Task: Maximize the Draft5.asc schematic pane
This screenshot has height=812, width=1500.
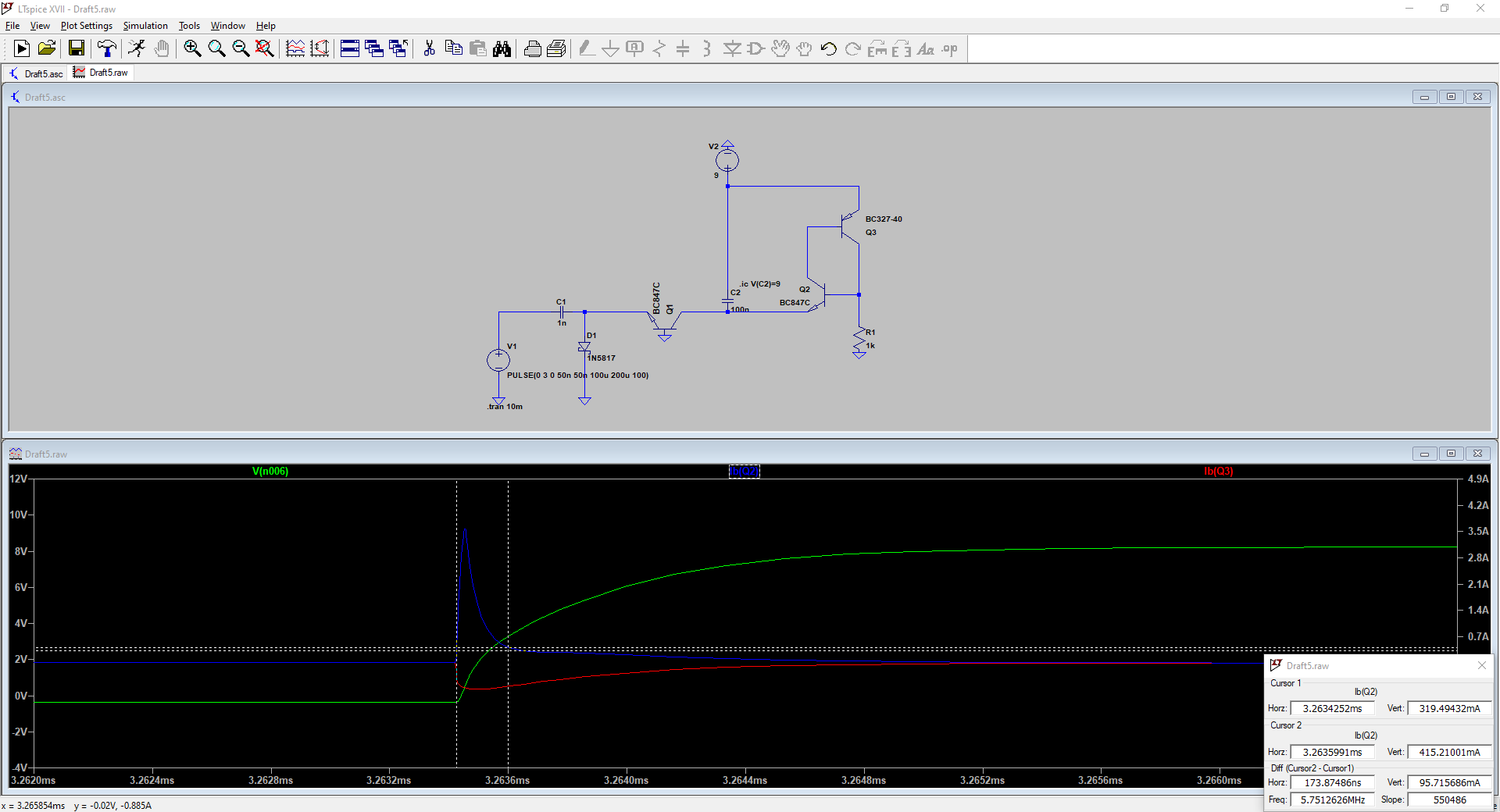Action: tap(1451, 97)
